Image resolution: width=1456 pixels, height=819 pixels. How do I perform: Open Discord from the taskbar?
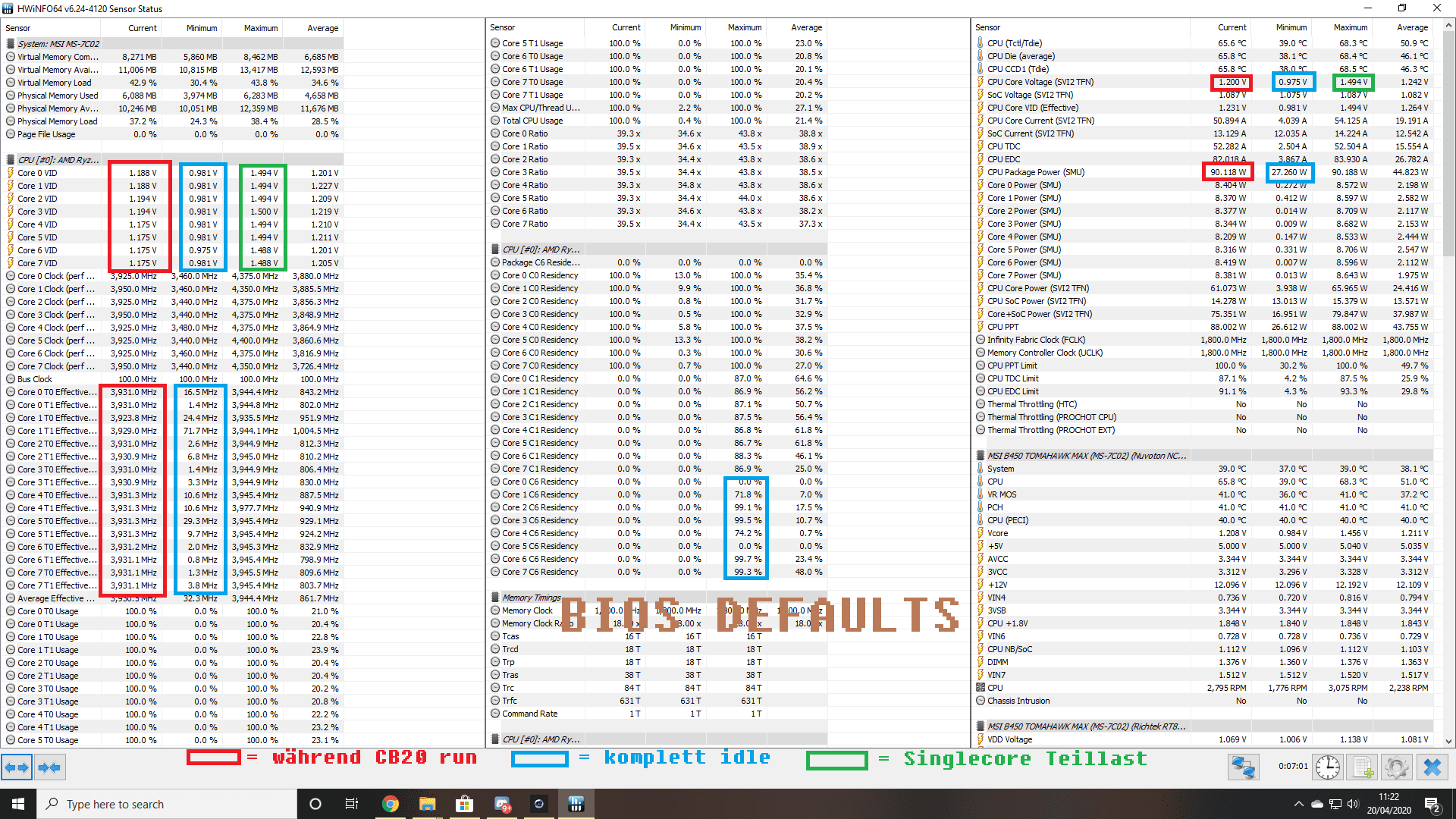(x=502, y=804)
